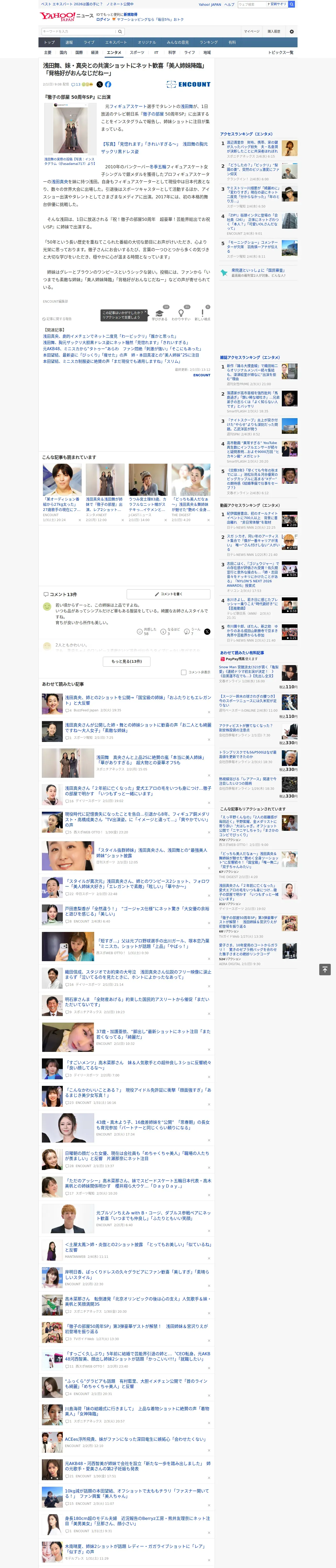Open article 織田信成、スタジオでお約束の大号泣
336x1568 pixels.
[x=138, y=975]
